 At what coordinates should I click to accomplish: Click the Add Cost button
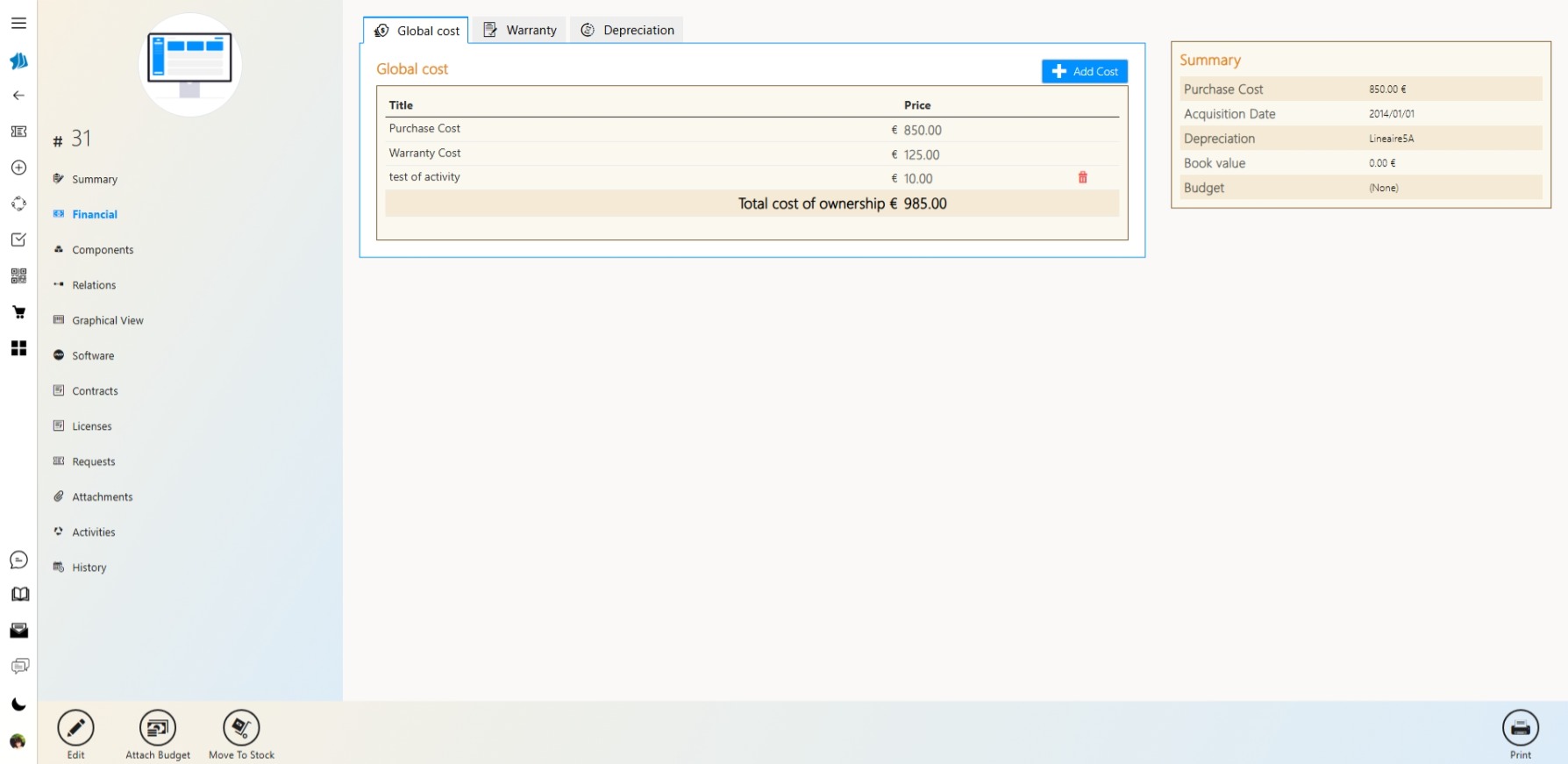(x=1084, y=72)
